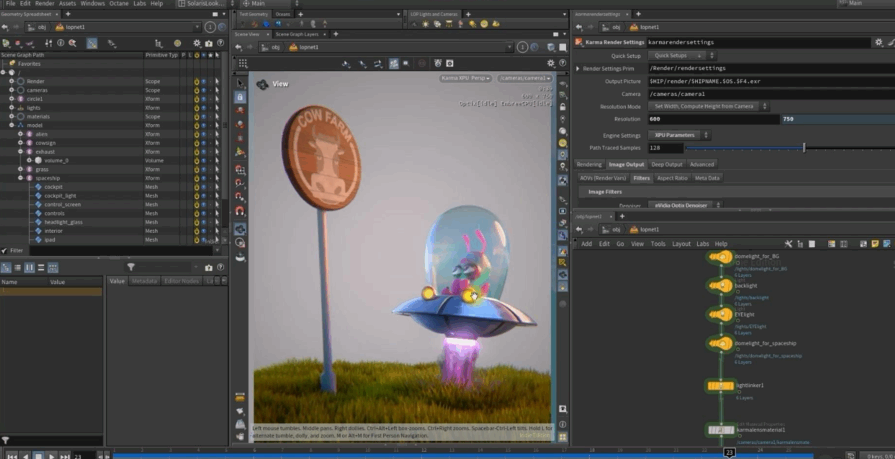Click the Aspect Ratio tab button
Screen dimensions: 895x459
[672, 178]
